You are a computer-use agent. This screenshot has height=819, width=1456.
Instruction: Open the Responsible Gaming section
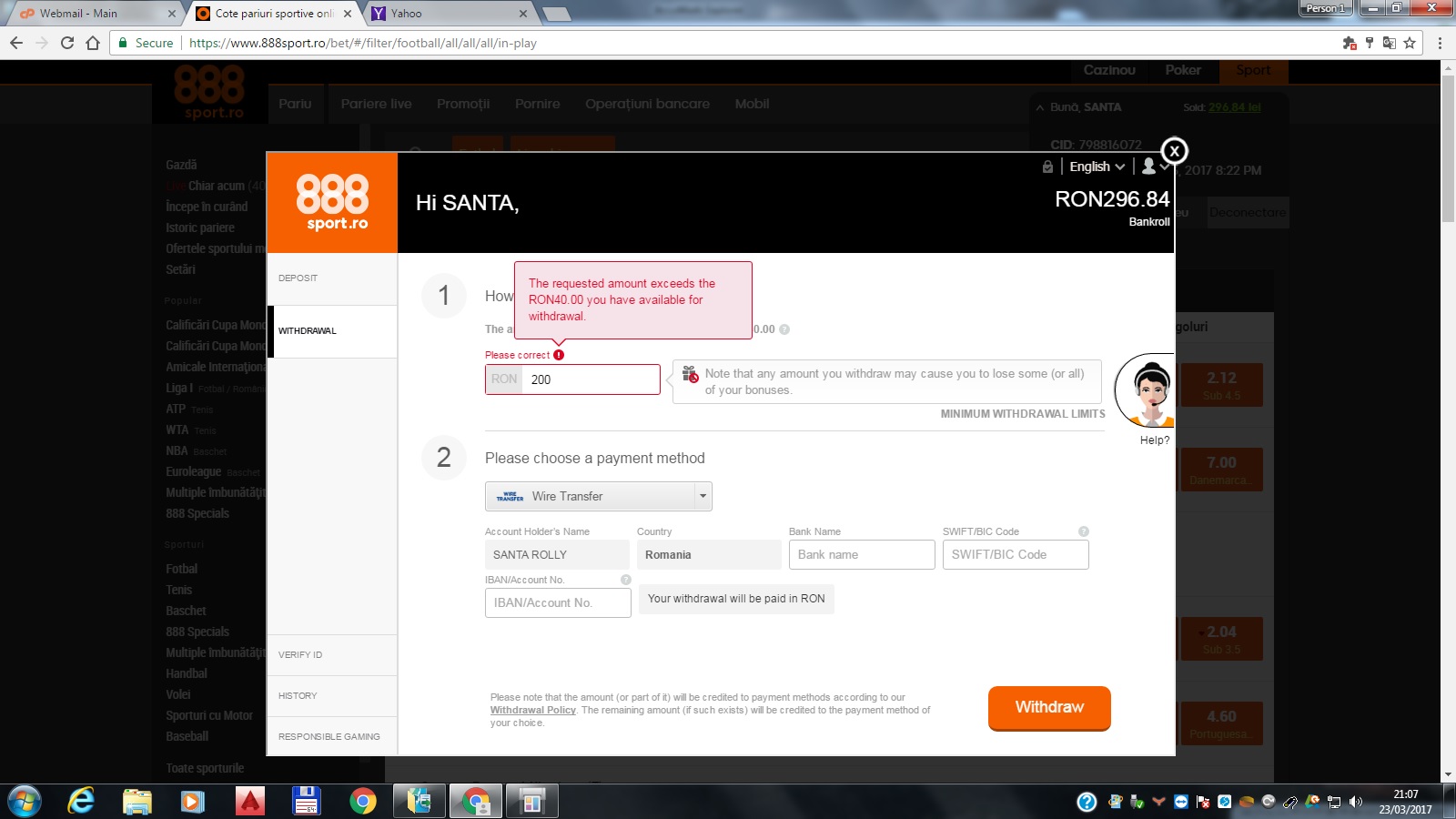[332, 737]
